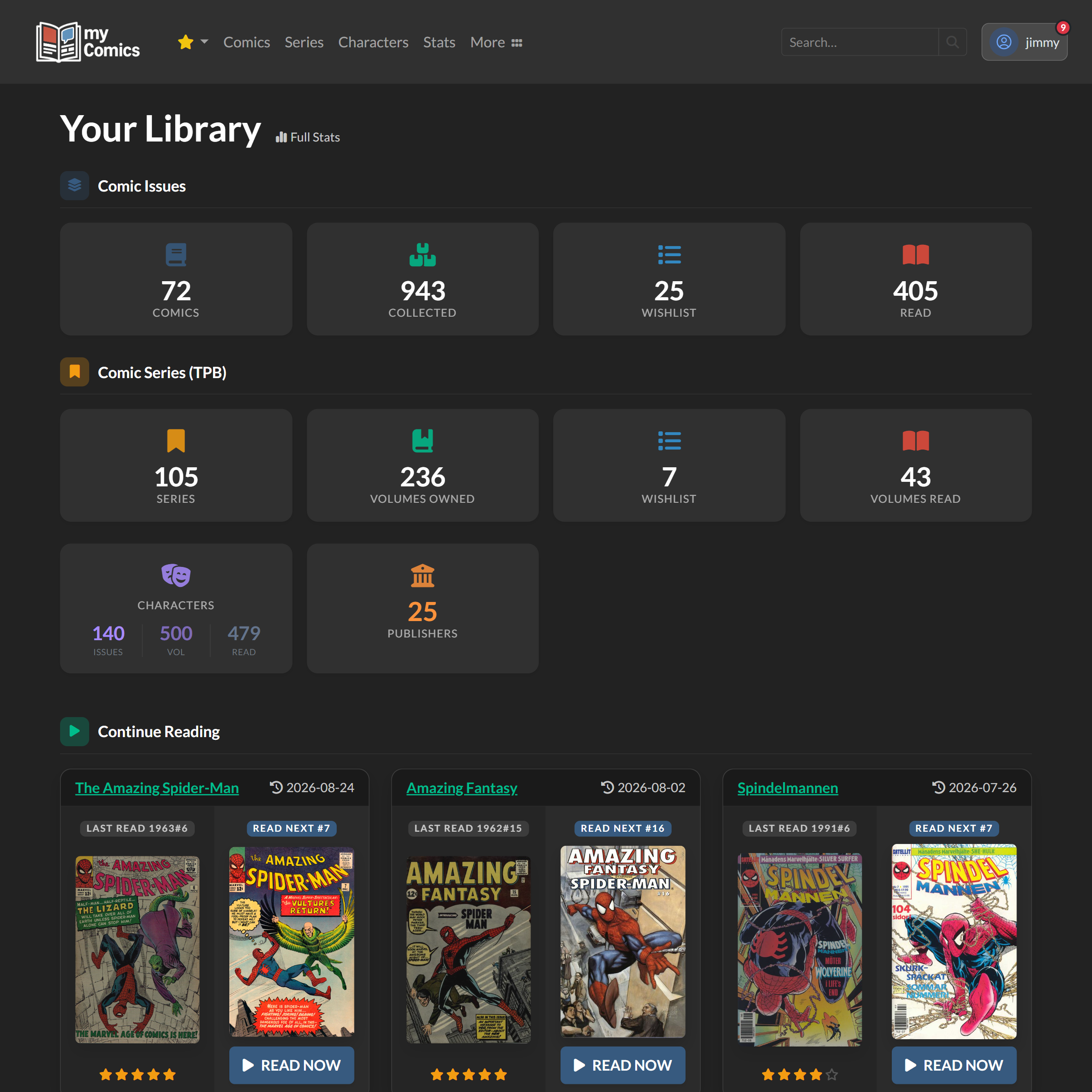Open the Series menu

[x=304, y=42]
